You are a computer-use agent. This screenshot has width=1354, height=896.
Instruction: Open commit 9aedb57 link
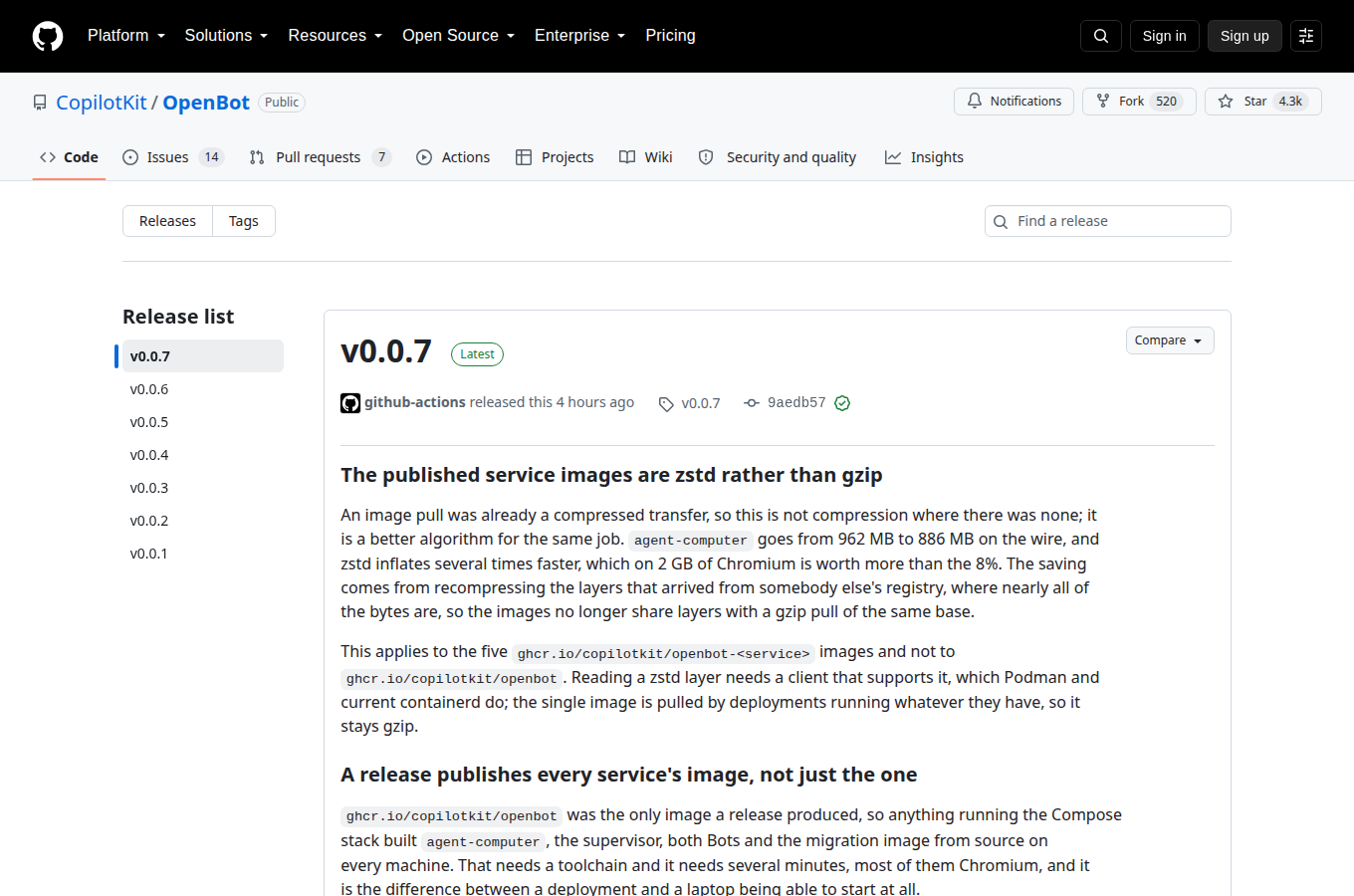[796, 402]
